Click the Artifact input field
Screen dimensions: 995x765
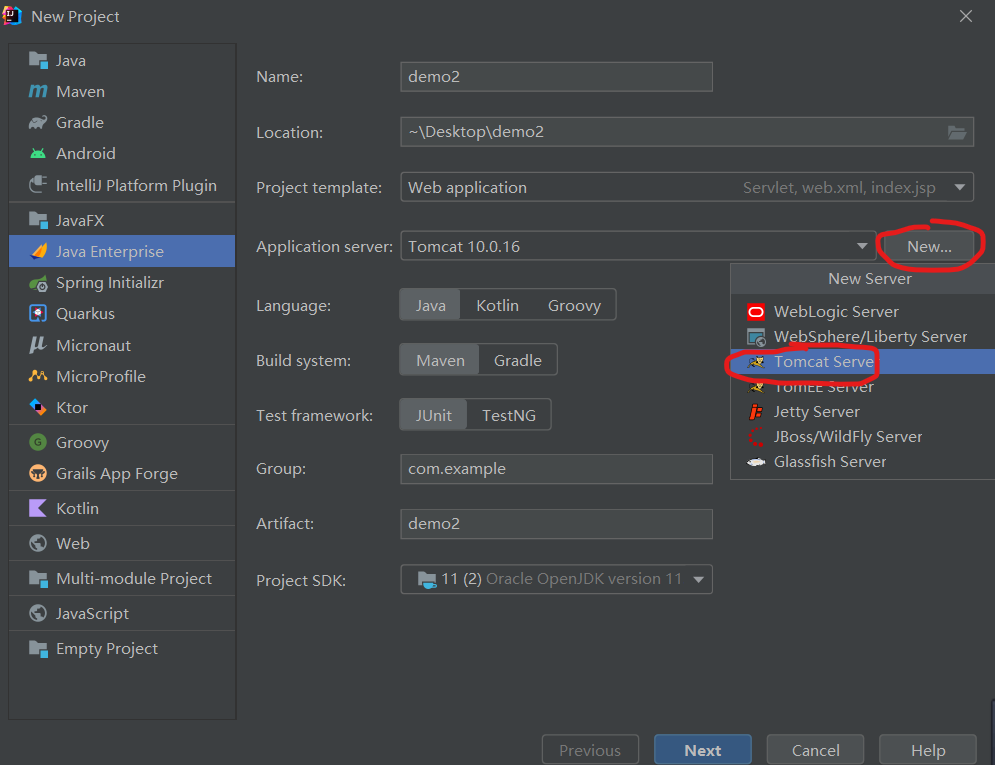[x=556, y=524]
